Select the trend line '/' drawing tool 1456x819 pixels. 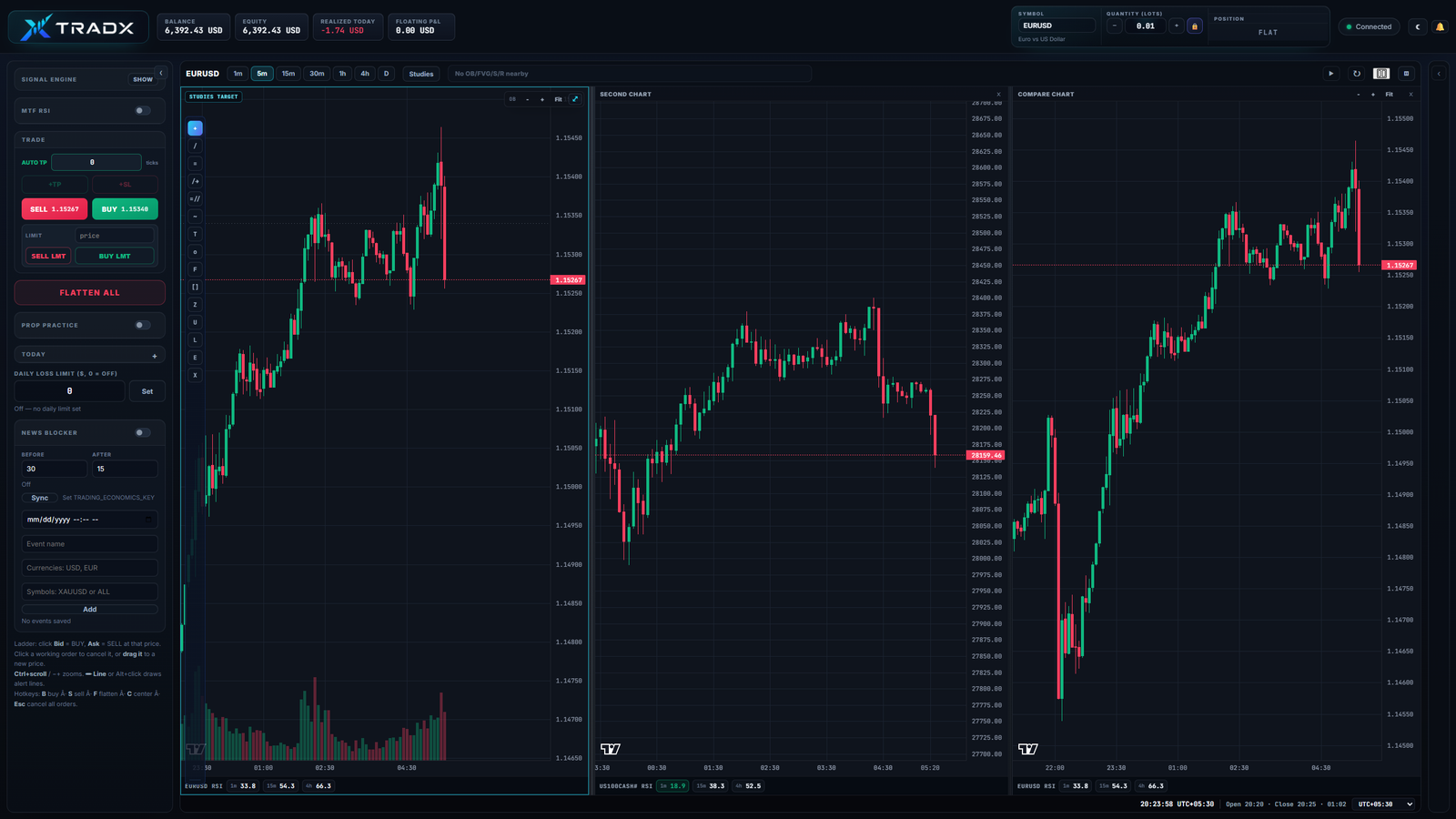[195, 146]
